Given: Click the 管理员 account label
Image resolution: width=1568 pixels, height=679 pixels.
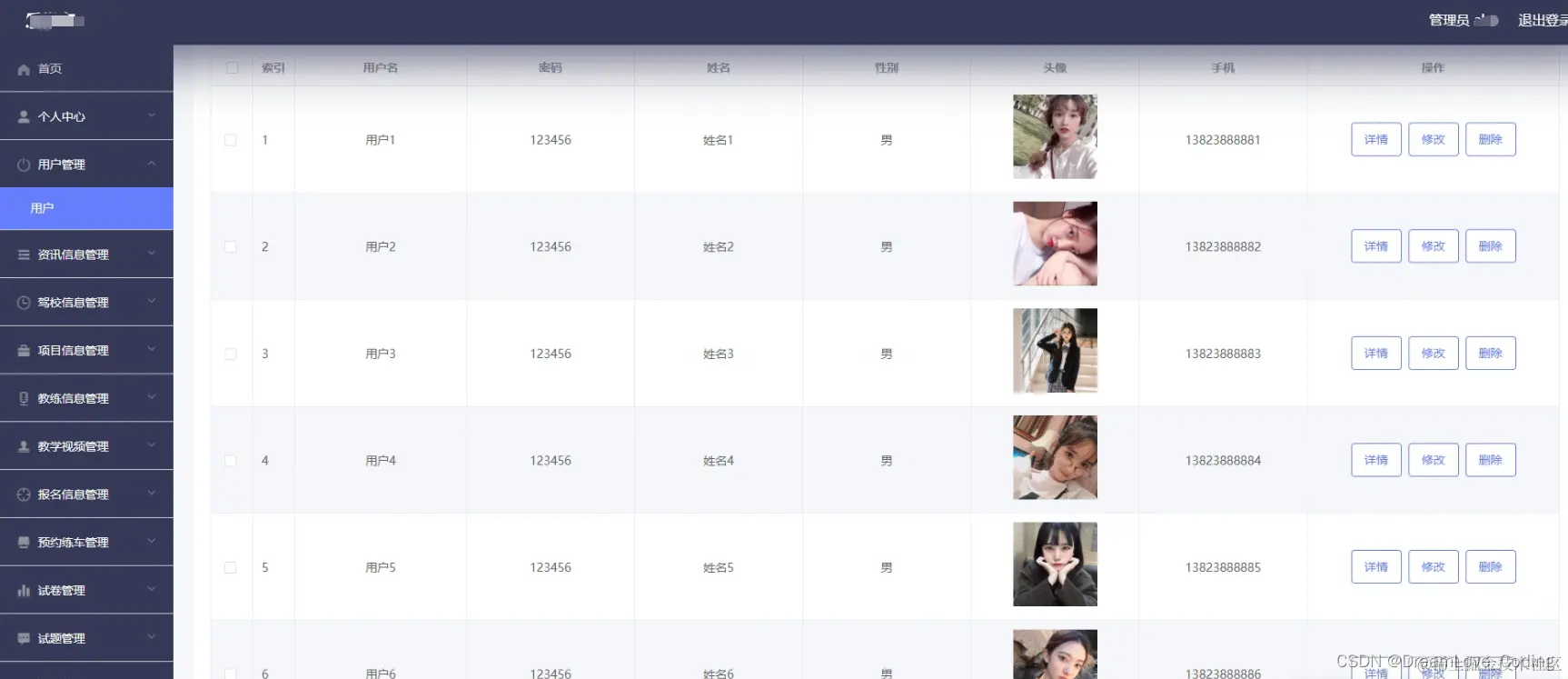Looking at the screenshot, I should point(1449,20).
